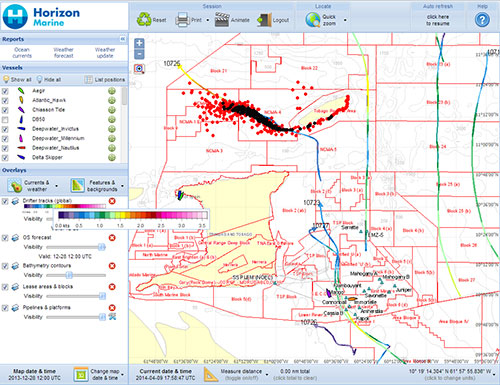This screenshot has width=500, height=385.
Task: Click the green globe icon beside Chiasson Tide
Action: [x=112, y=110]
